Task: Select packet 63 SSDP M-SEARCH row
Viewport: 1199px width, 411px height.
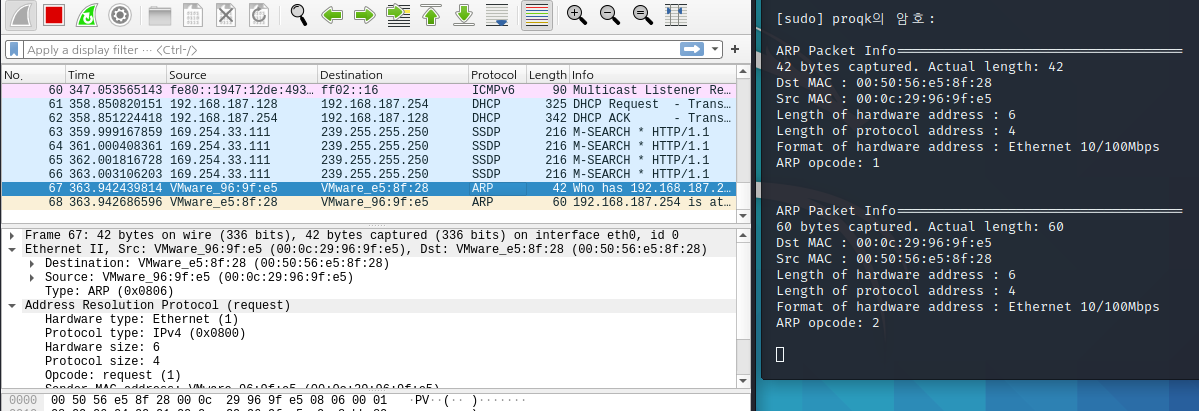Action: click(369, 132)
